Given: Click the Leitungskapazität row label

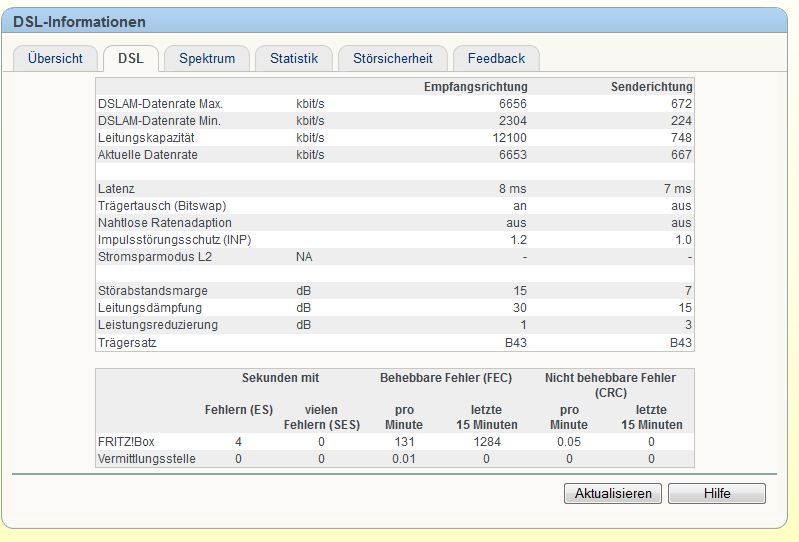Looking at the screenshot, I should coord(146,138).
